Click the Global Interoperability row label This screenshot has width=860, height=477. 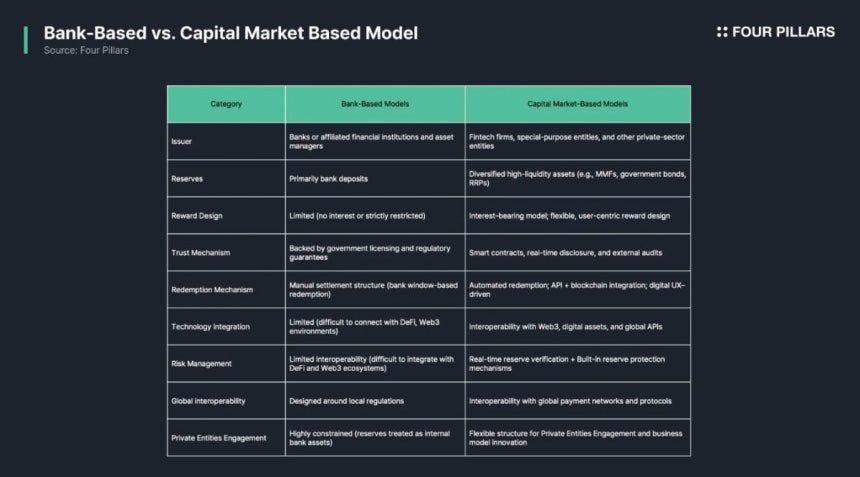208,401
